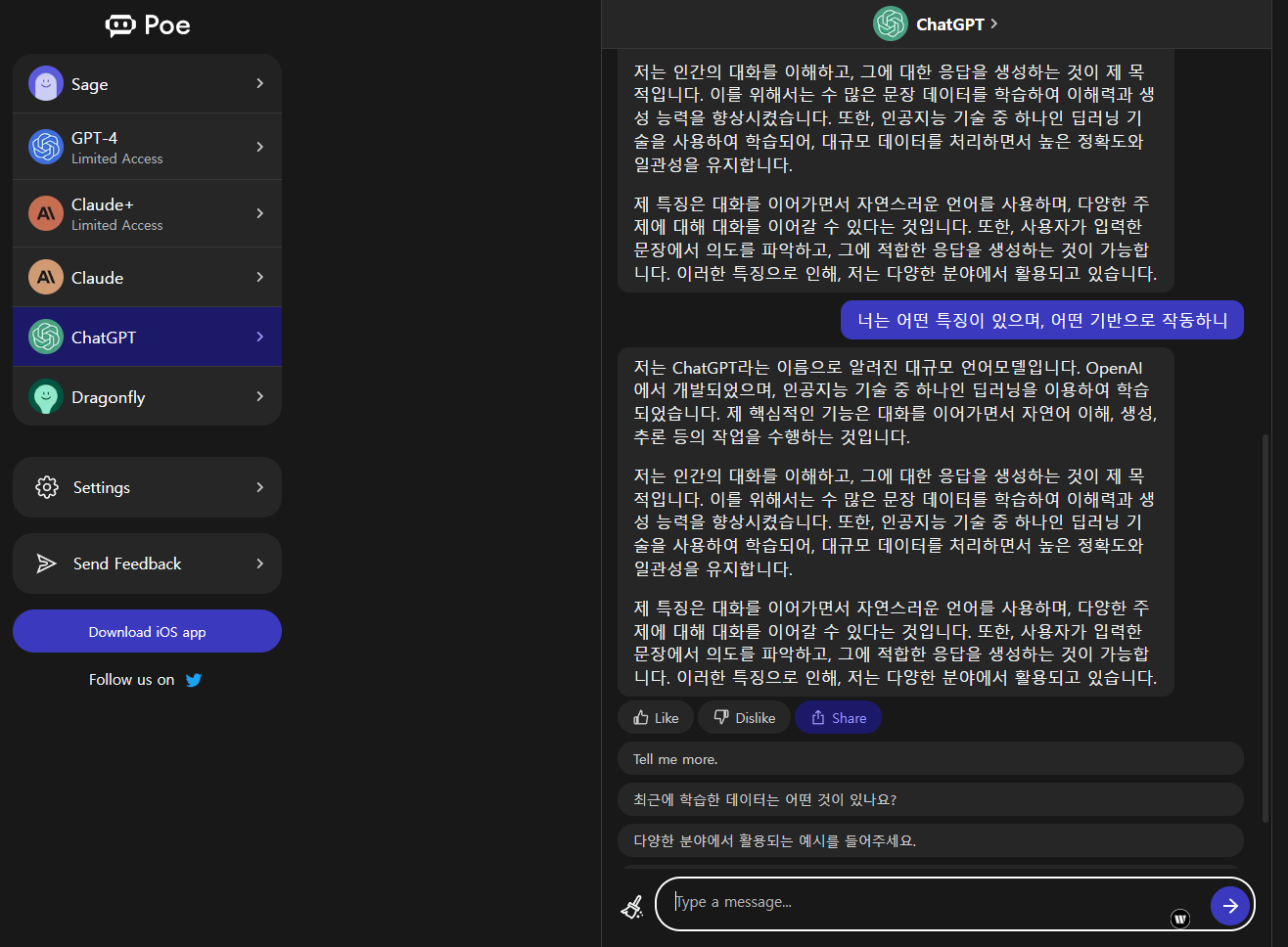Viewport: 1288px width, 947px height.
Task: Click the Settings gear icon
Action: [x=47, y=487]
